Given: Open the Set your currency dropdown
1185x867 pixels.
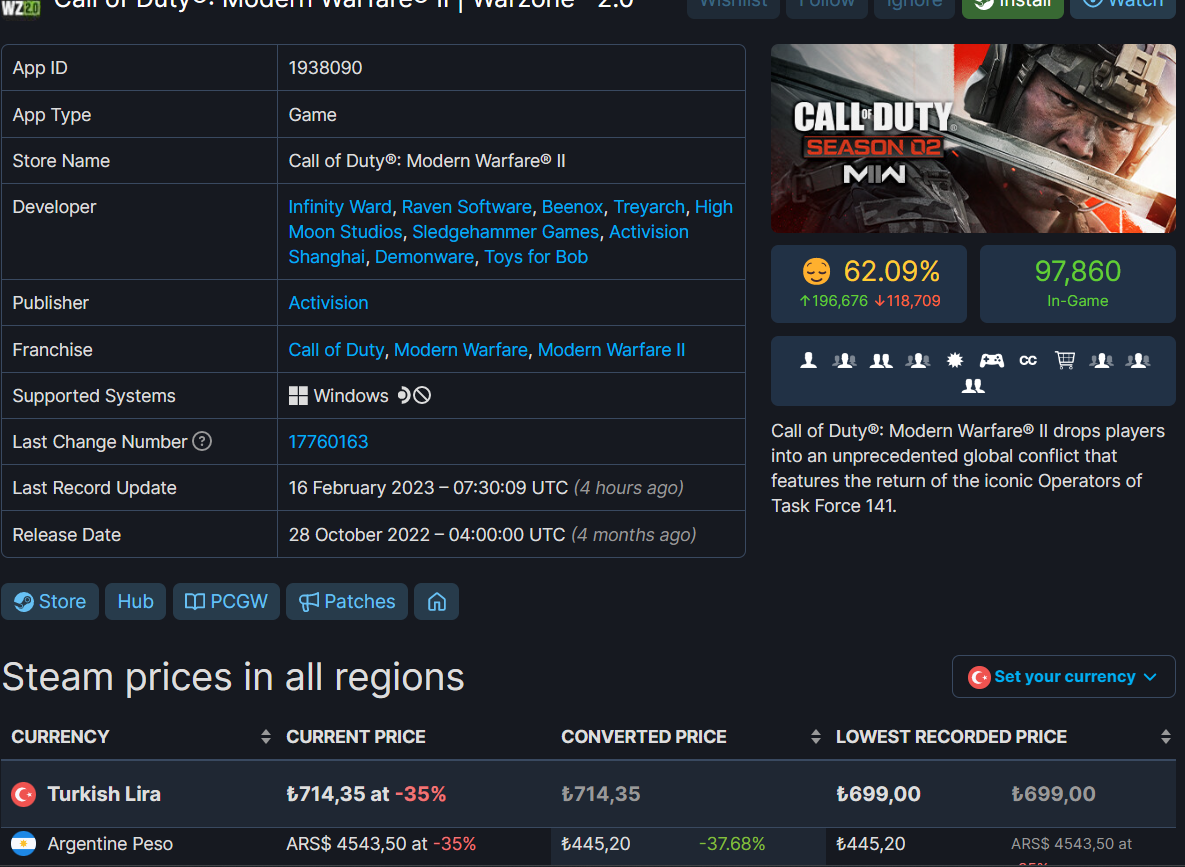Looking at the screenshot, I should click(x=1063, y=677).
